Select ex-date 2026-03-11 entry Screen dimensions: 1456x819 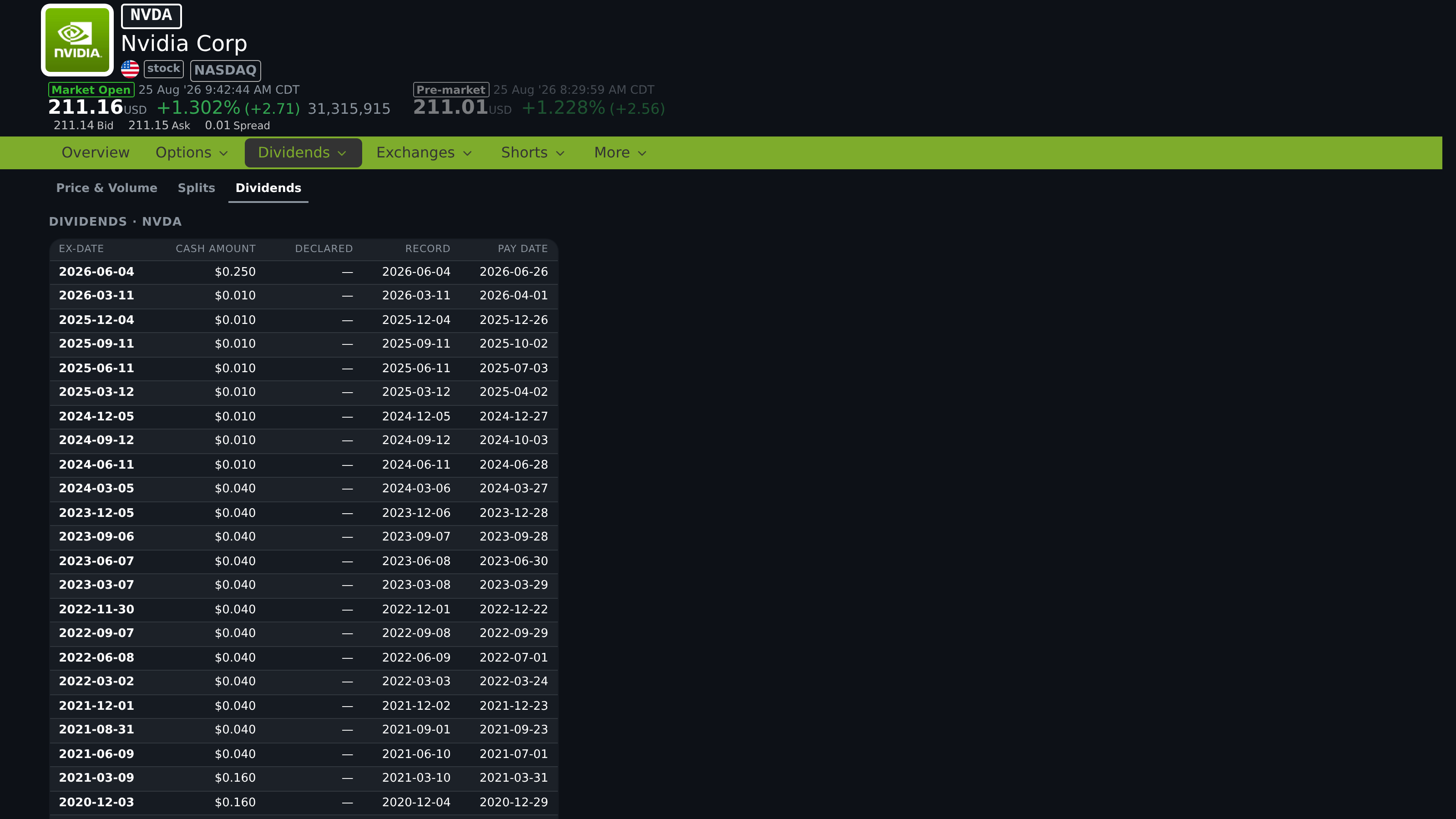pyautogui.click(x=96, y=296)
